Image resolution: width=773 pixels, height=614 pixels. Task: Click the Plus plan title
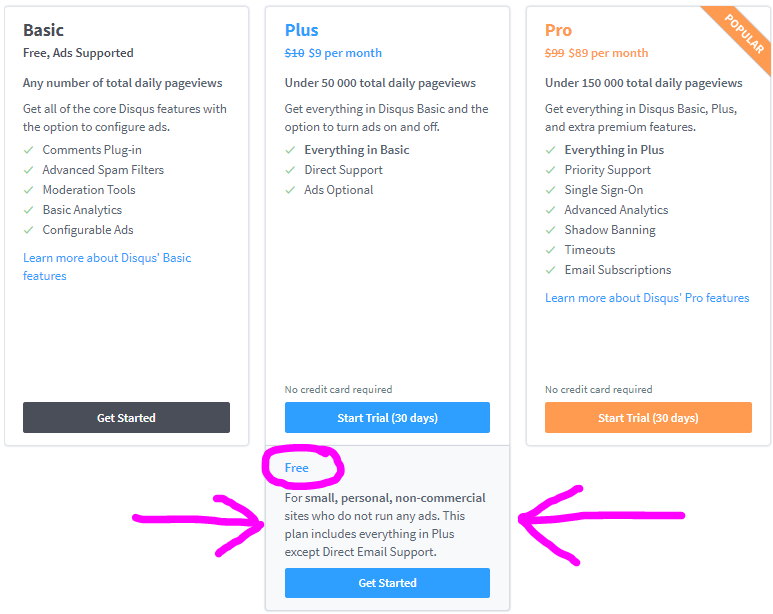click(302, 30)
